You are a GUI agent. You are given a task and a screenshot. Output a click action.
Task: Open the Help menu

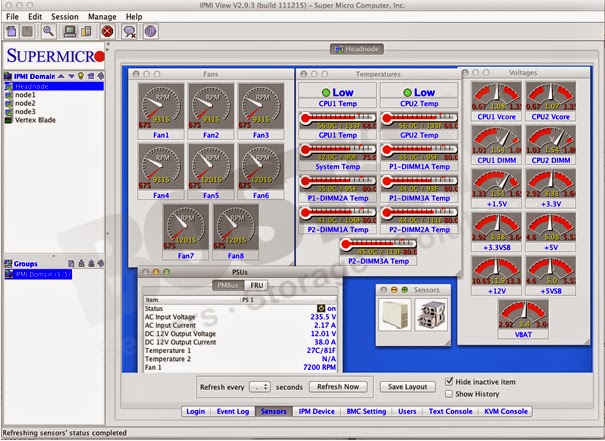pos(134,17)
